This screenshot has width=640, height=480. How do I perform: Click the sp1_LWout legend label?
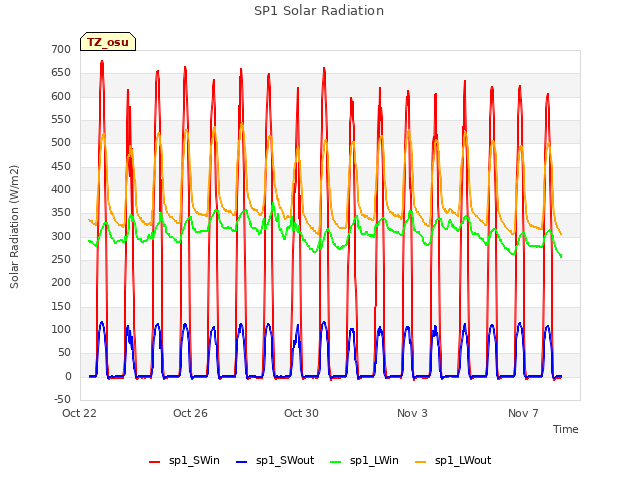(463, 461)
